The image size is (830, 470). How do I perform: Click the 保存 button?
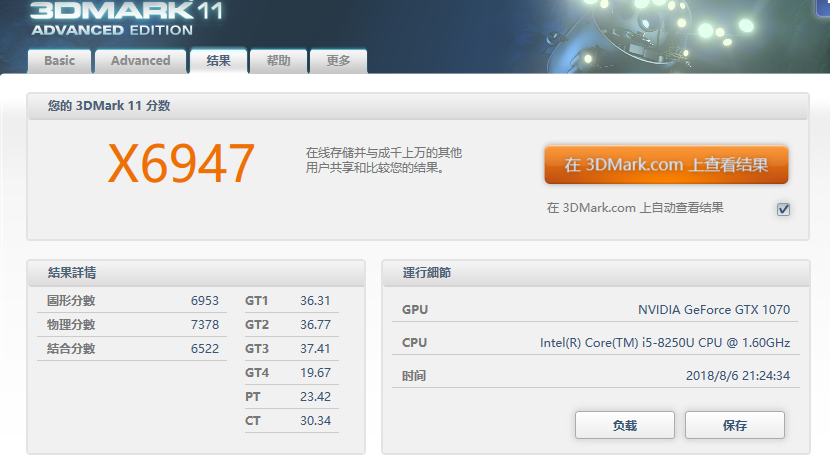tap(735, 425)
